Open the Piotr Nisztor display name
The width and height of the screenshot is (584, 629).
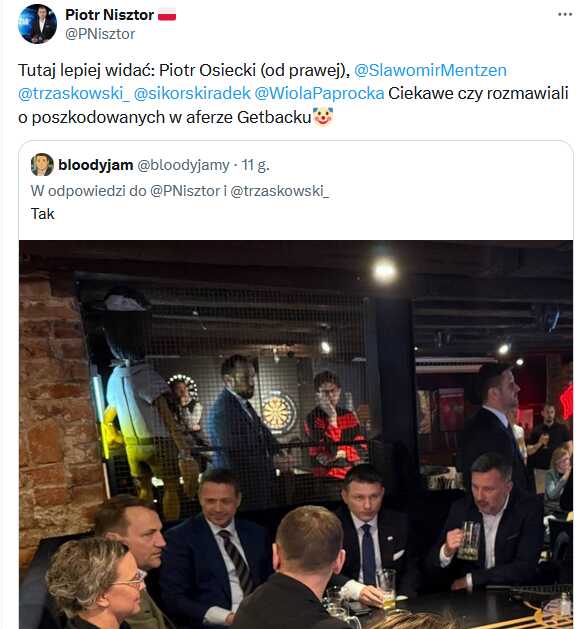click(x=109, y=15)
